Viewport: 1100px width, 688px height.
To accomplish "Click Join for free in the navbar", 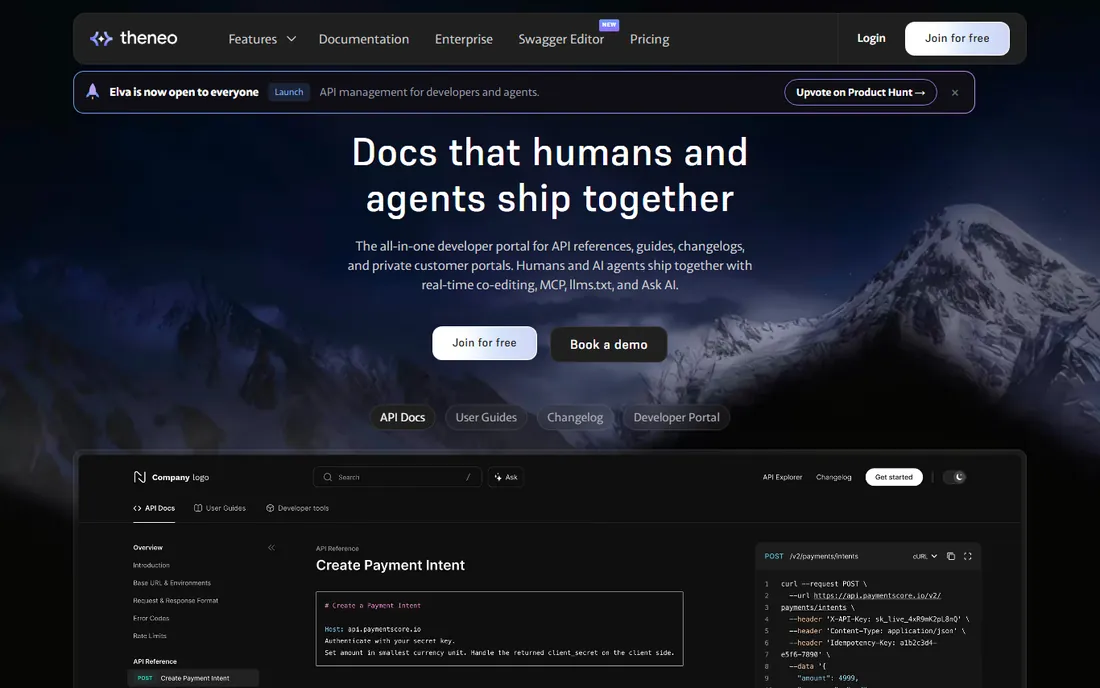I will pyautogui.click(x=957, y=39).
